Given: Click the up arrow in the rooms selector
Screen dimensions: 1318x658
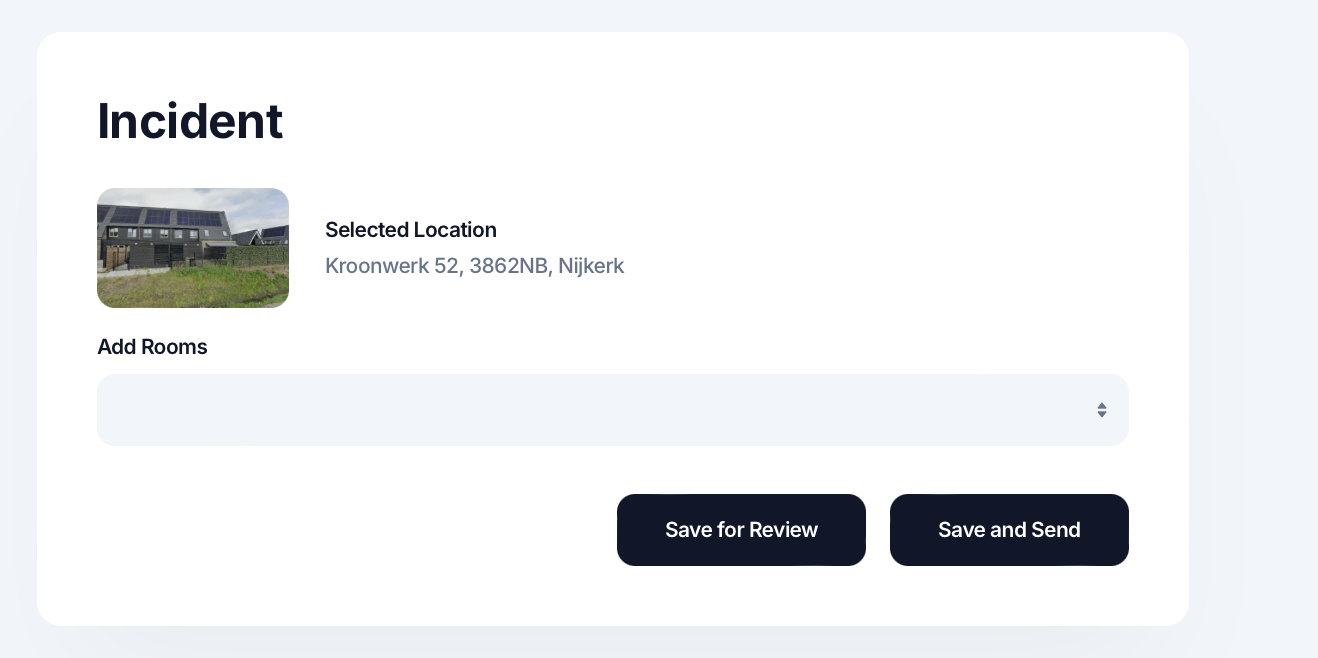Looking at the screenshot, I should (x=1101, y=405).
